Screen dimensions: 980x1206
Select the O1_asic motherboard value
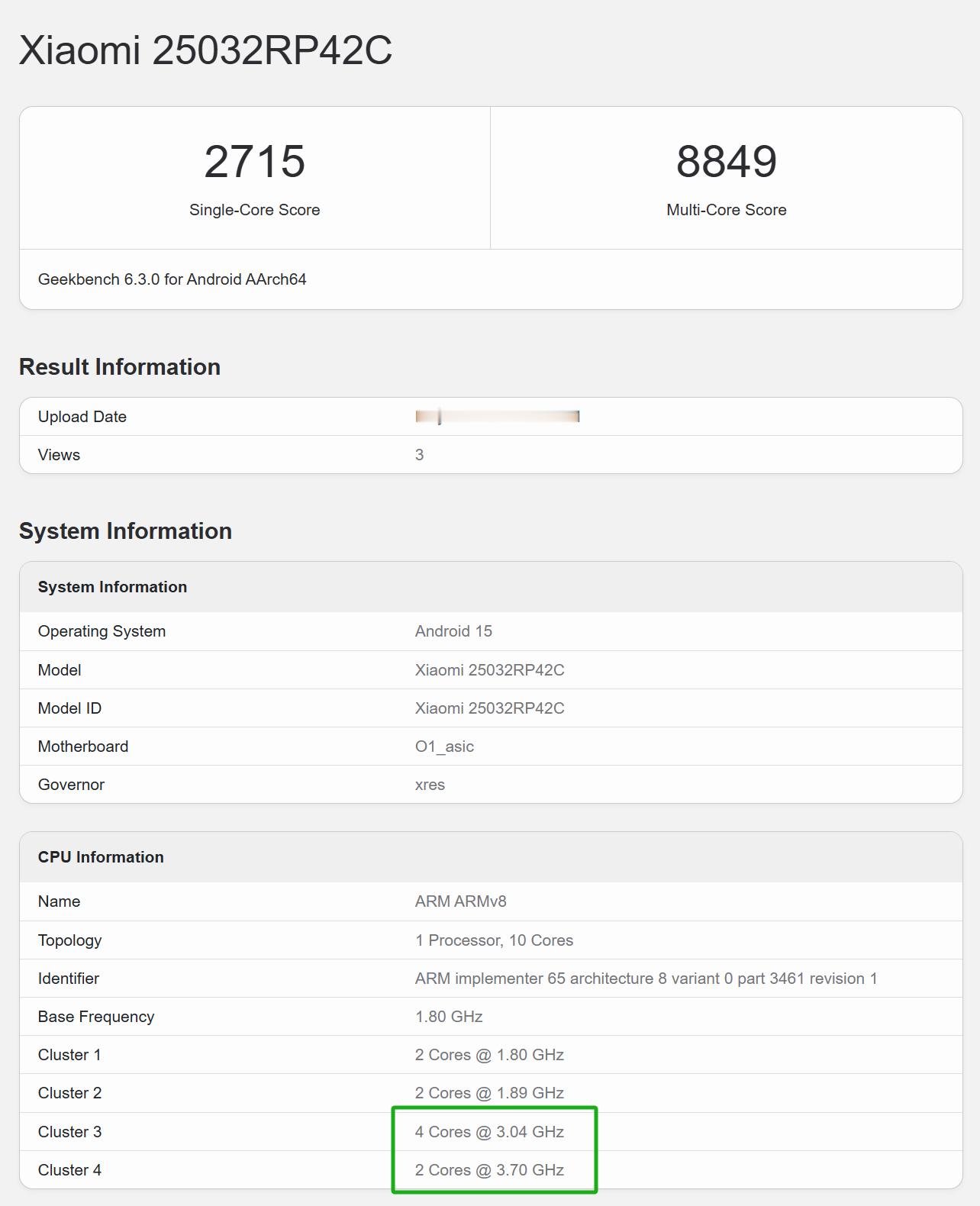click(x=444, y=746)
